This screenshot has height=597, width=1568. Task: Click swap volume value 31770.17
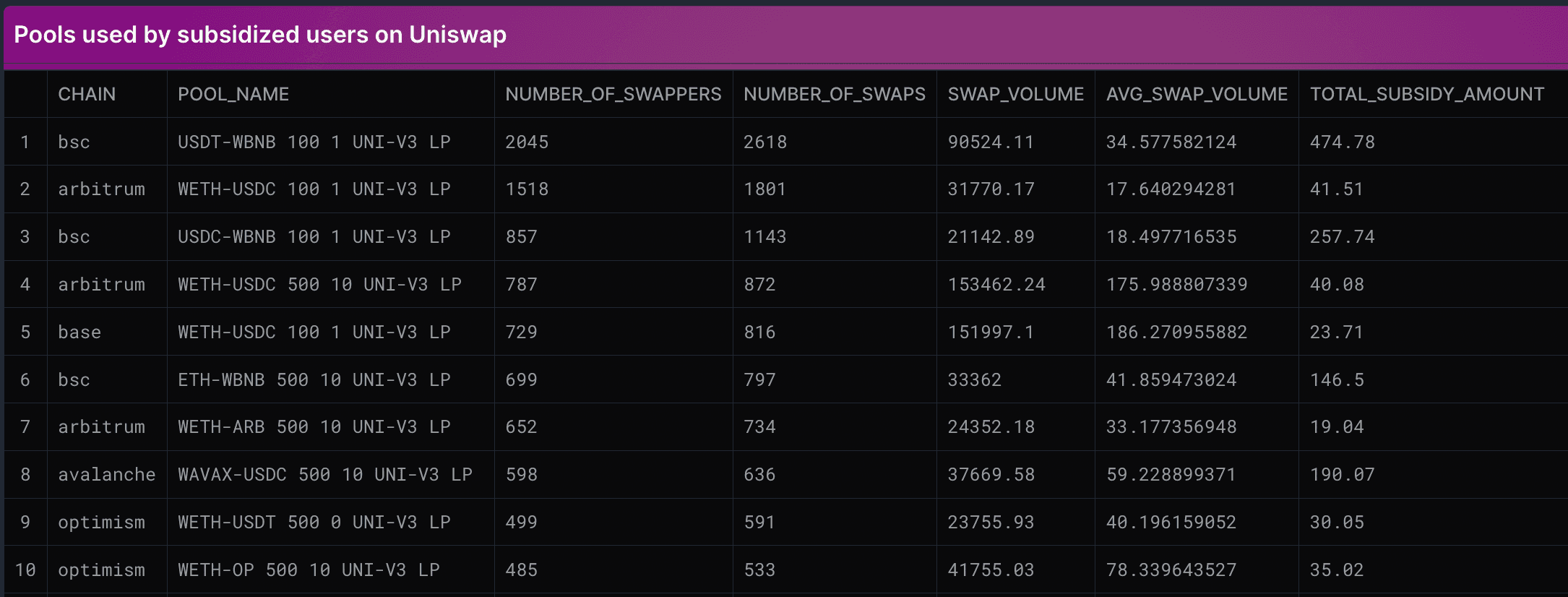point(991,189)
